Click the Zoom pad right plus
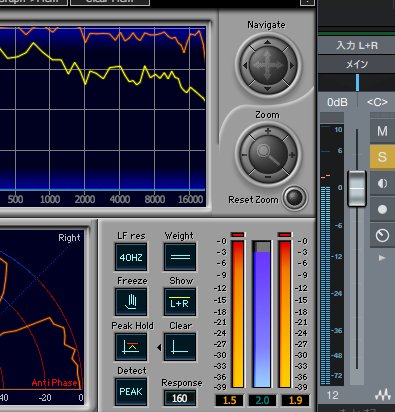The height and width of the screenshot is (412, 395). click(x=292, y=155)
